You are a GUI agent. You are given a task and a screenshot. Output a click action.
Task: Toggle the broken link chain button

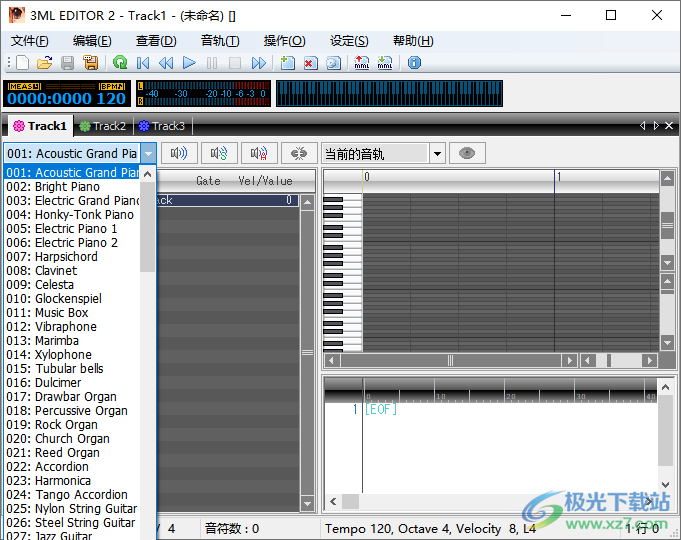coord(299,153)
